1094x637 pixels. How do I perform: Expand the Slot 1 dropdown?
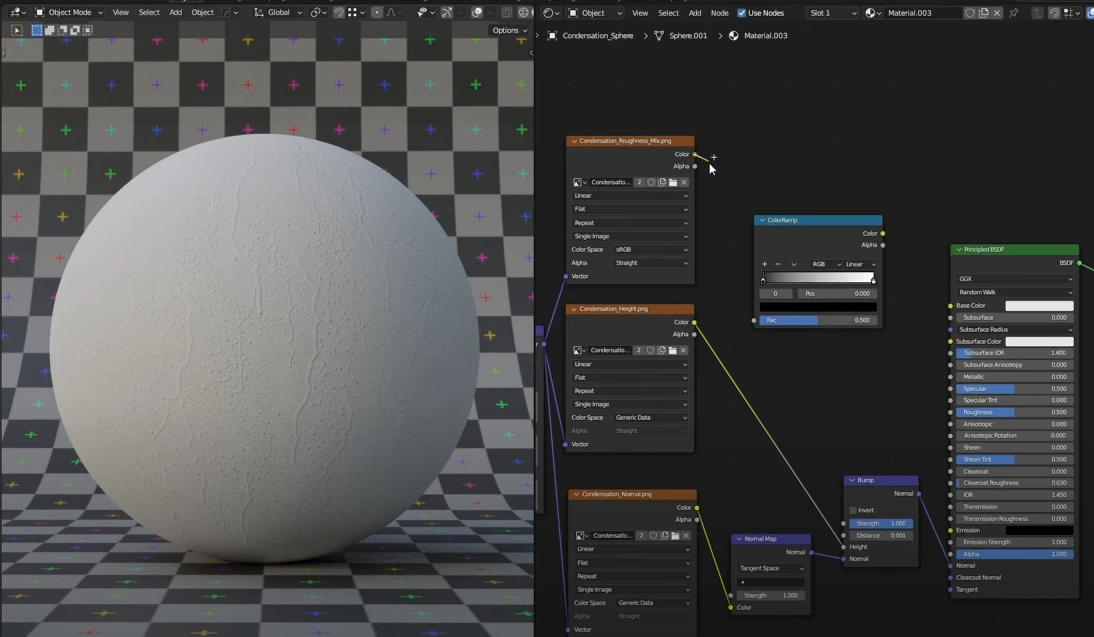click(832, 13)
